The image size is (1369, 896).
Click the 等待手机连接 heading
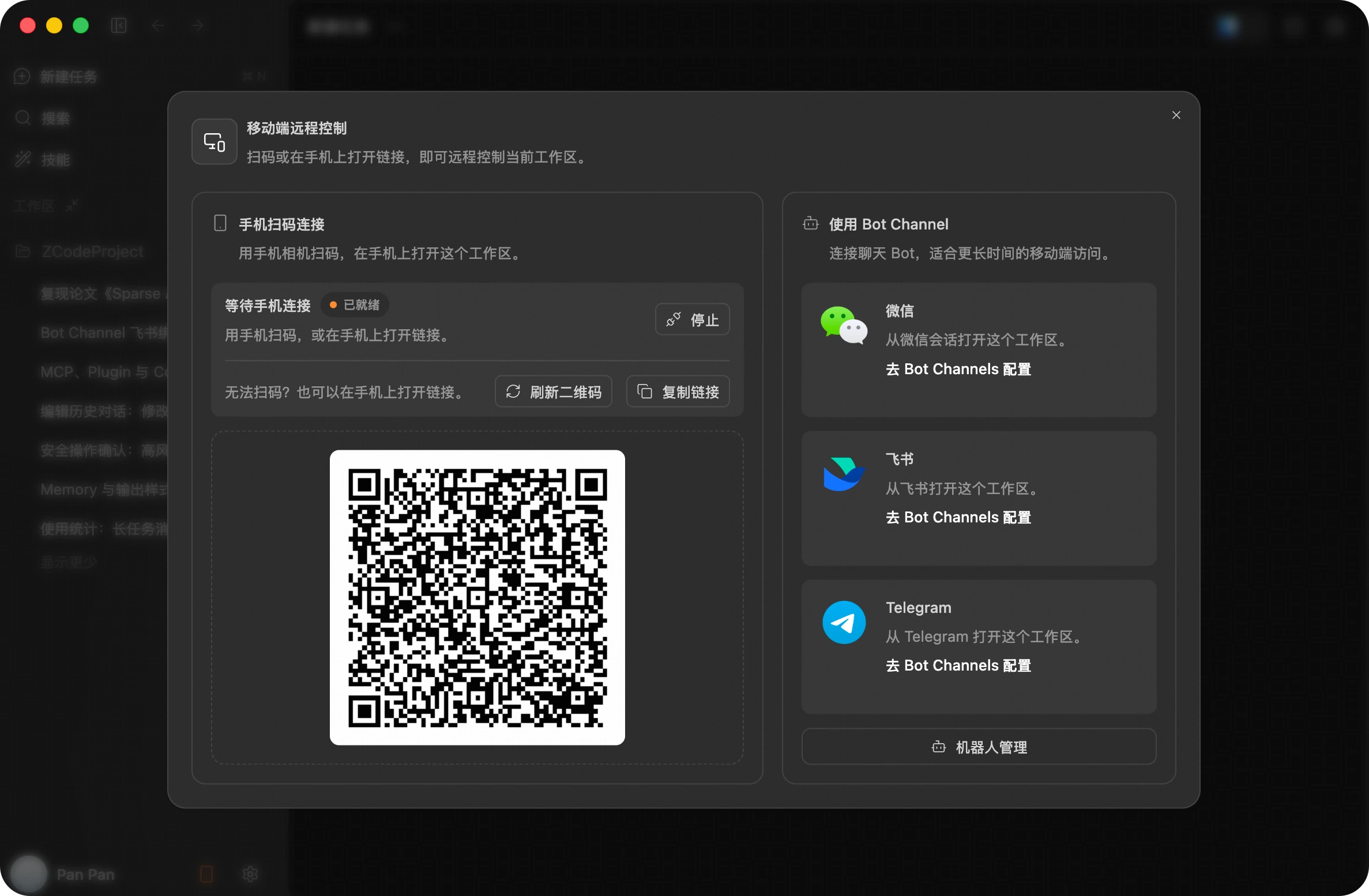[x=268, y=306]
